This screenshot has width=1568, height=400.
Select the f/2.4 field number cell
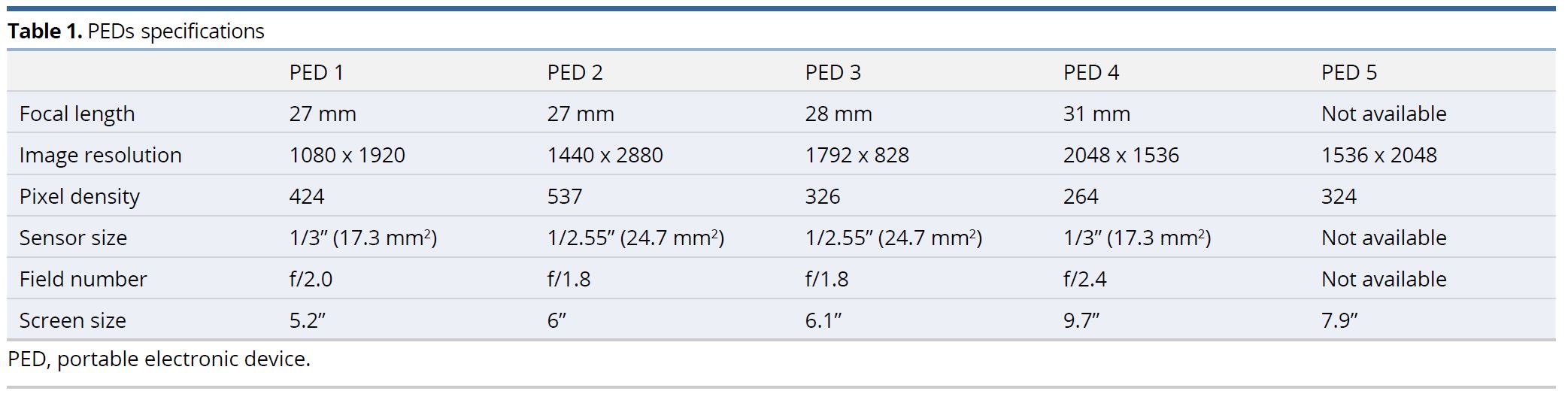1085,279
